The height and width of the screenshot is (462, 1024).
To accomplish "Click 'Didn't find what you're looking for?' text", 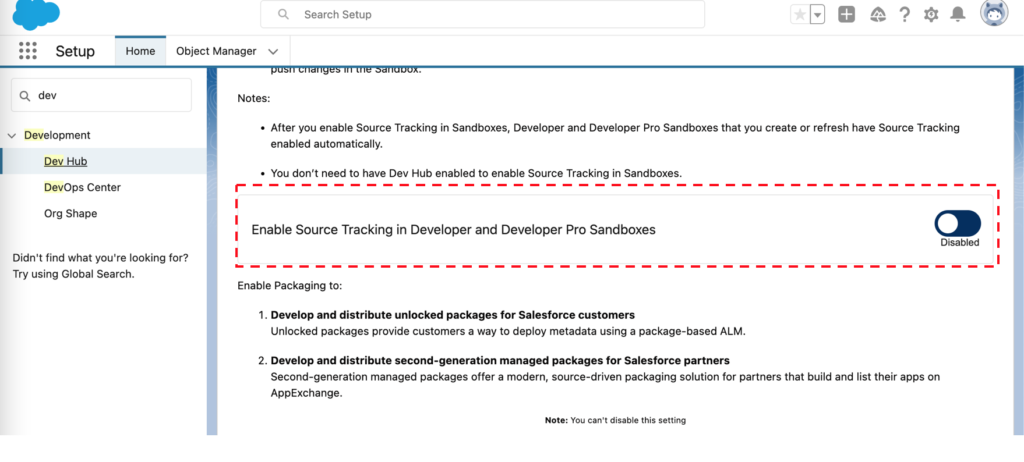I will tap(101, 258).
